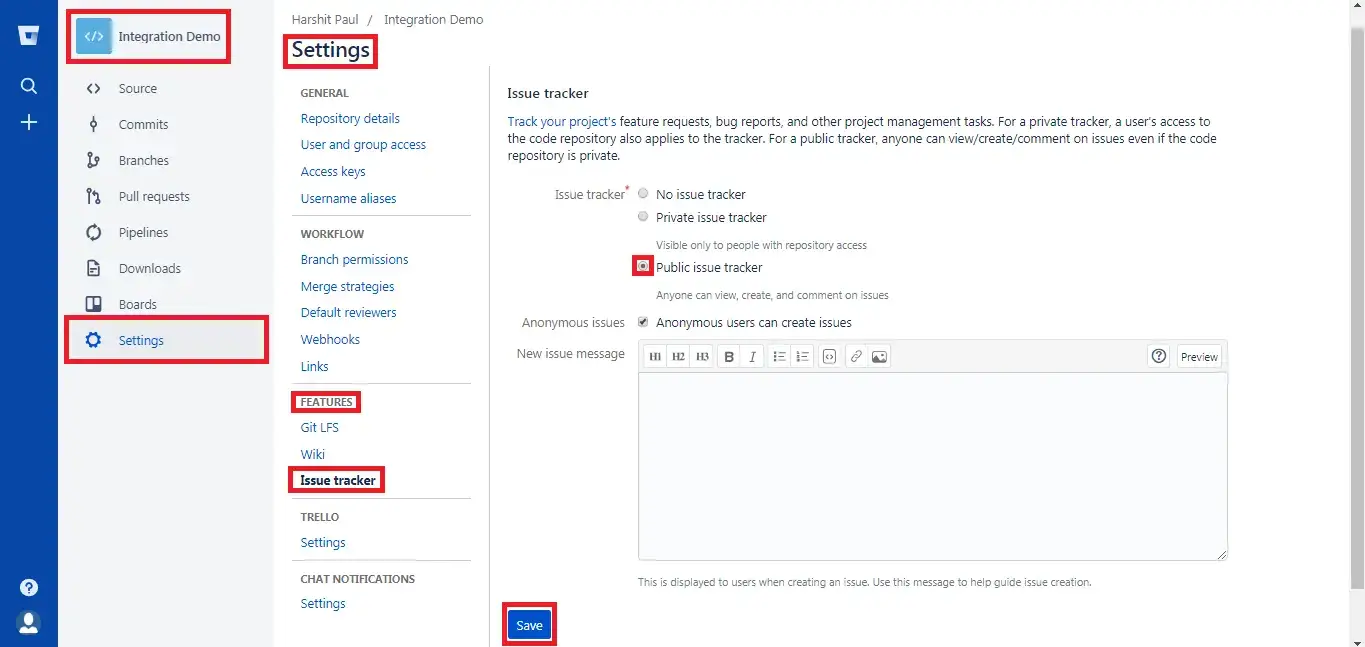Open the Webhooks settings link

tap(330, 340)
